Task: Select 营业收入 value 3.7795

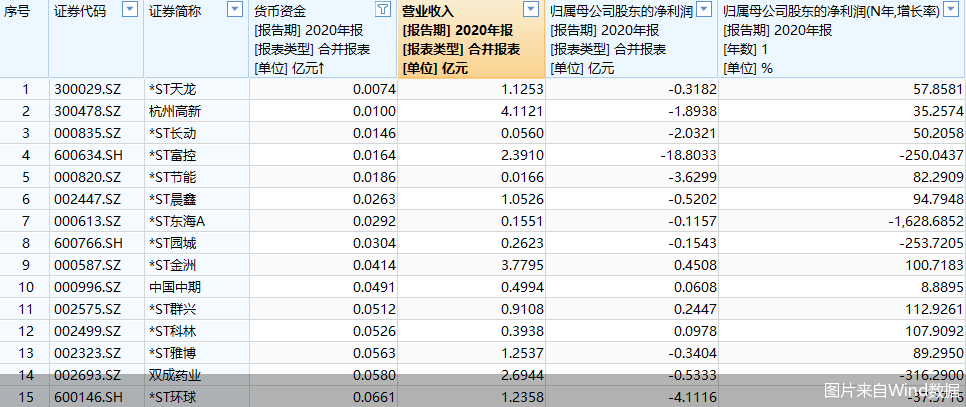Action: click(522, 265)
